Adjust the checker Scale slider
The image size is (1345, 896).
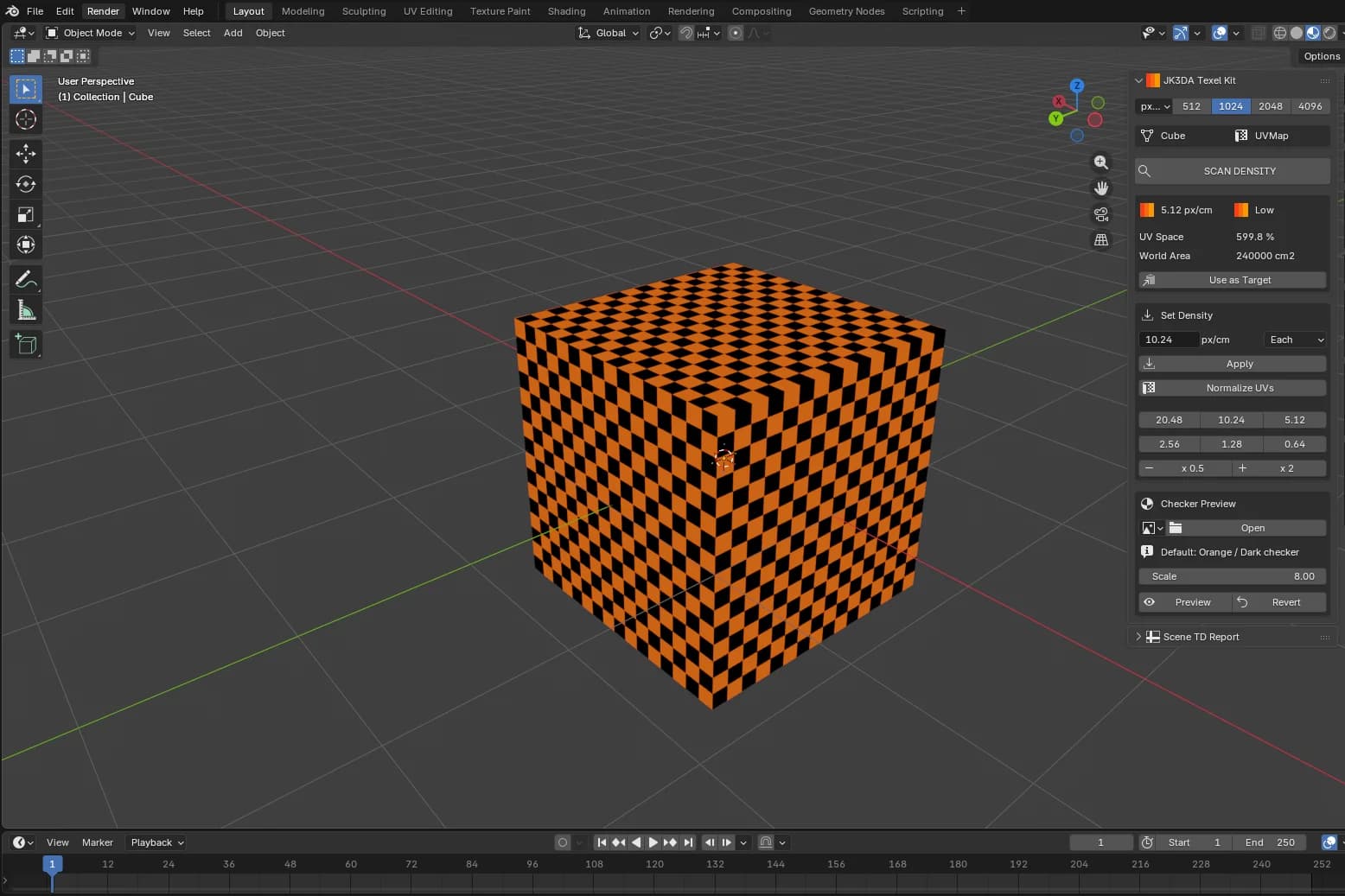pyautogui.click(x=1233, y=576)
